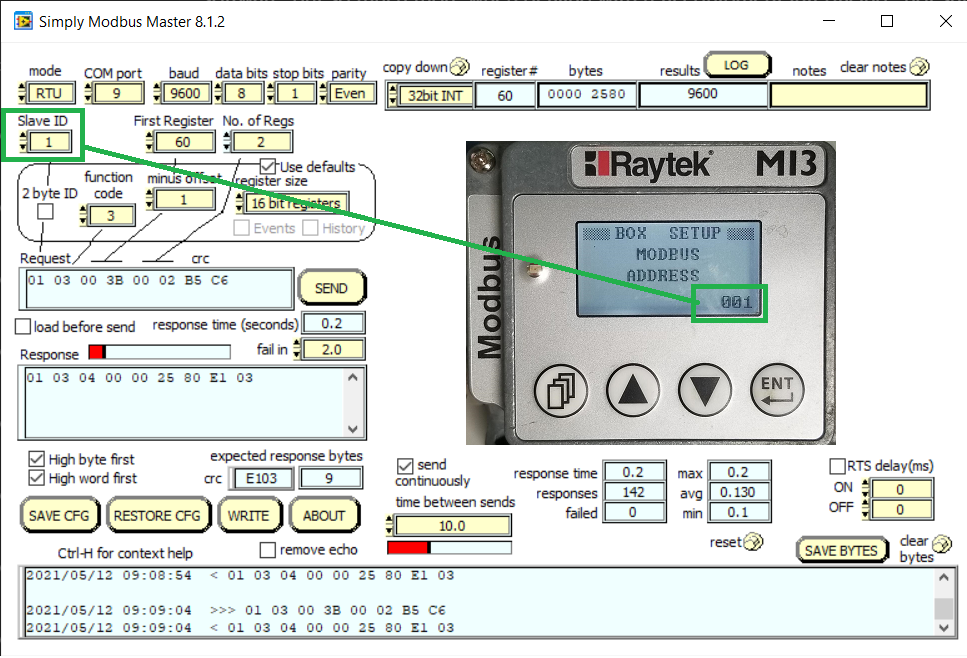The width and height of the screenshot is (967, 658).
Task: Click the SEND button
Action: tap(332, 288)
